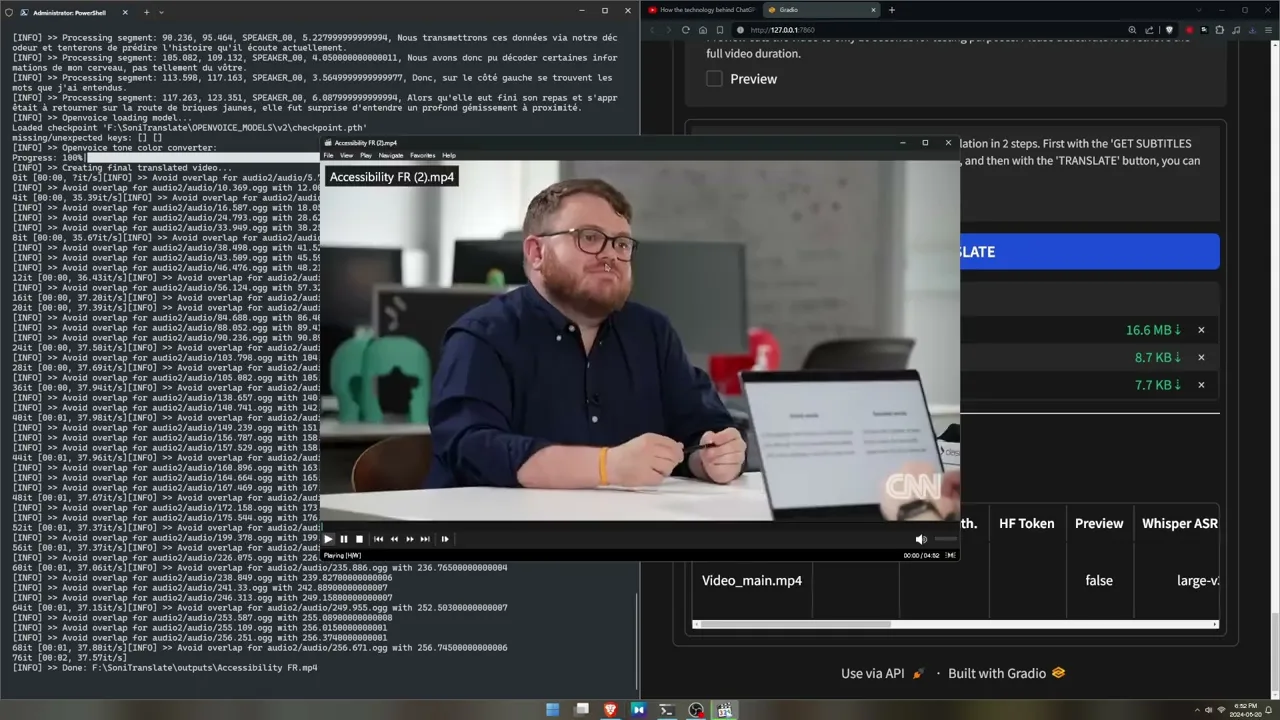Pause the Accessibility FR video
This screenshot has width=1280, height=720.
pyautogui.click(x=344, y=539)
